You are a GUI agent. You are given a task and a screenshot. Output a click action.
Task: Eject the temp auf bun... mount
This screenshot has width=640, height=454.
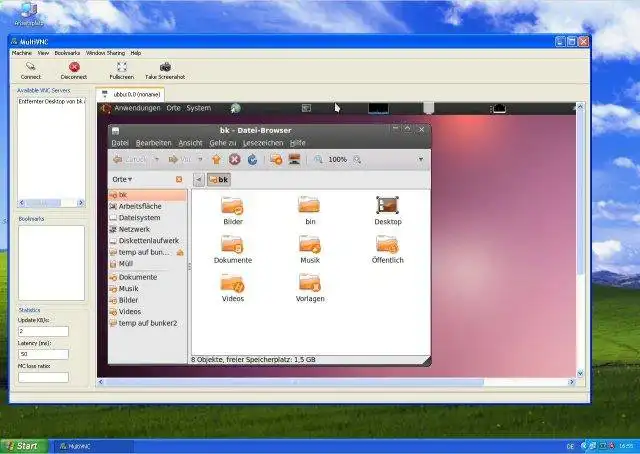click(180, 253)
